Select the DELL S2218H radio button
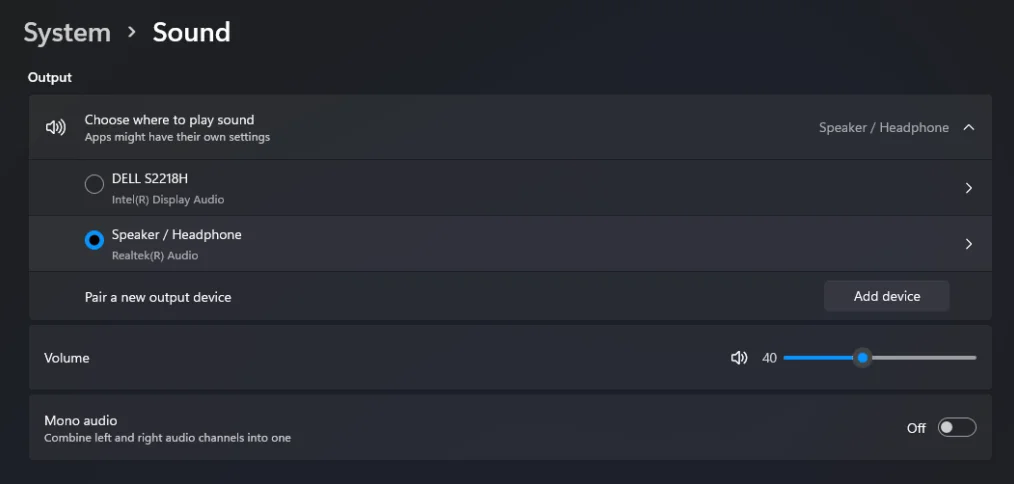1014x484 pixels. (94, 185)
